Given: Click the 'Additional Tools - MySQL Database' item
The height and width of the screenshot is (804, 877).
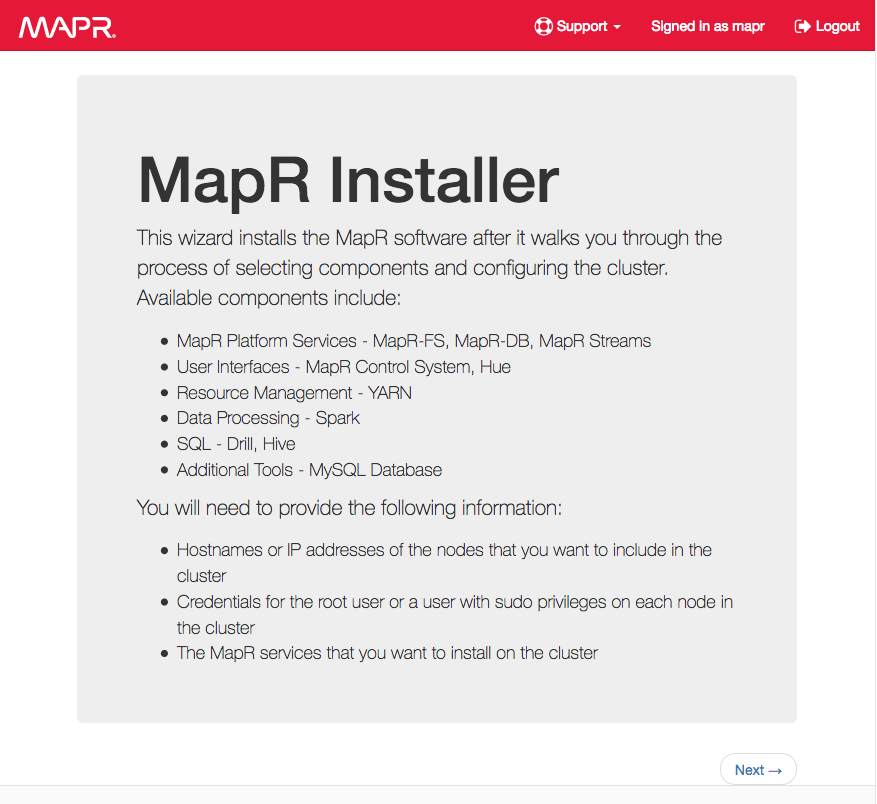Looking at the screenshot, I should [309, 470].
